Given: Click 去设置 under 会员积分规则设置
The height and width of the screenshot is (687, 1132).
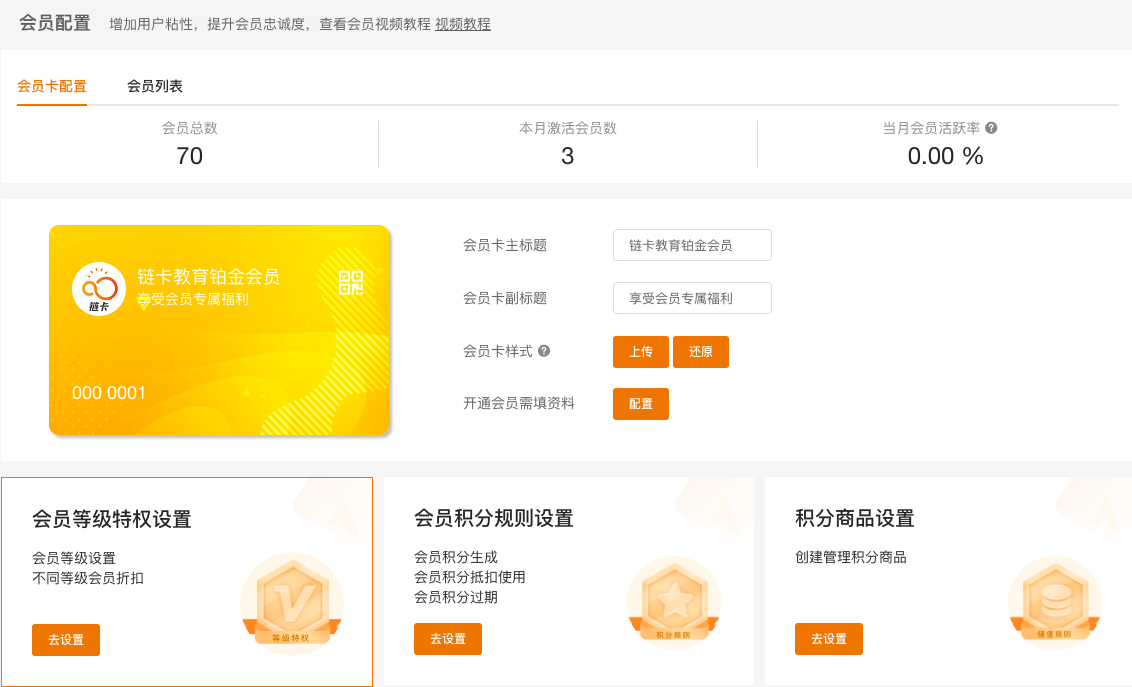Looking at the screenshot, I should pos(447,639).
